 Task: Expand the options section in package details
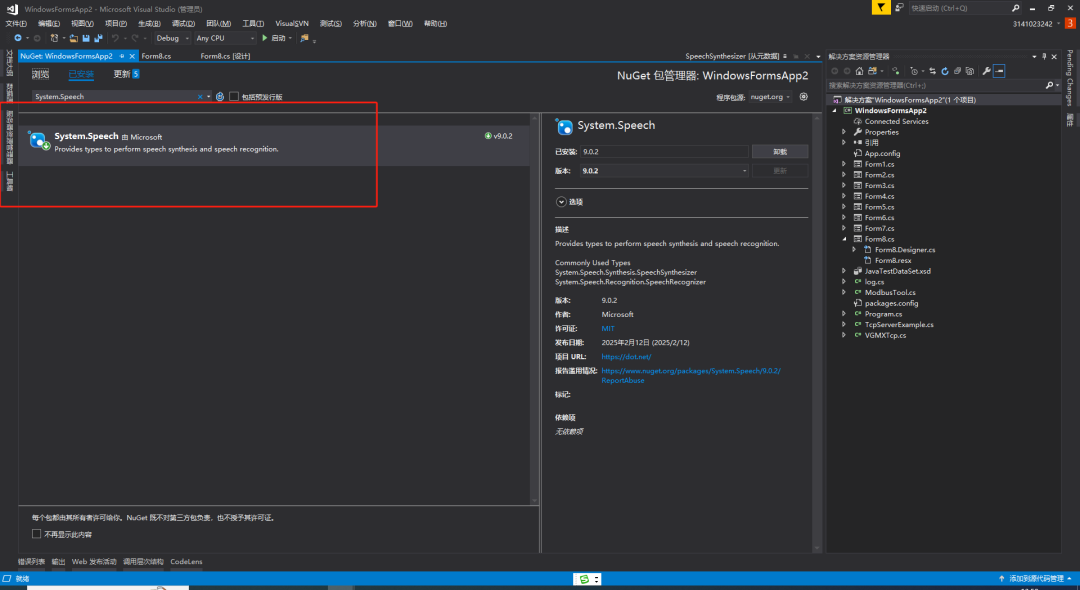pyautogui.click(x=561, y=202)
